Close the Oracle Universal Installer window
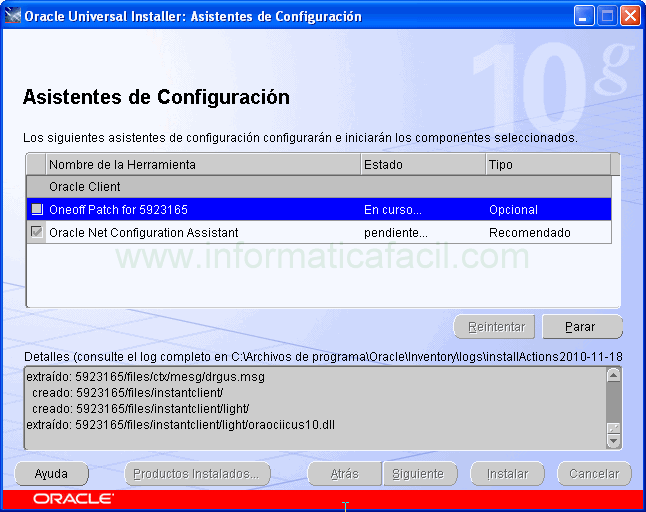This screenshot has height=512, width=646. [630, 16]
